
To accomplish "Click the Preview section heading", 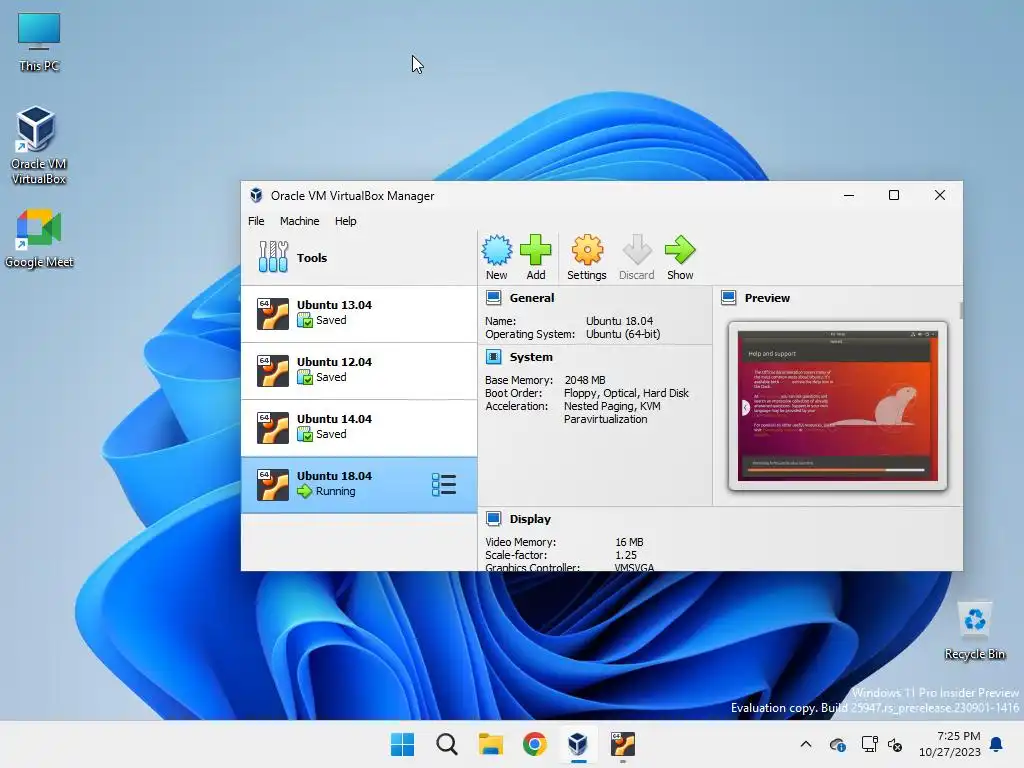I will point(767,298).
